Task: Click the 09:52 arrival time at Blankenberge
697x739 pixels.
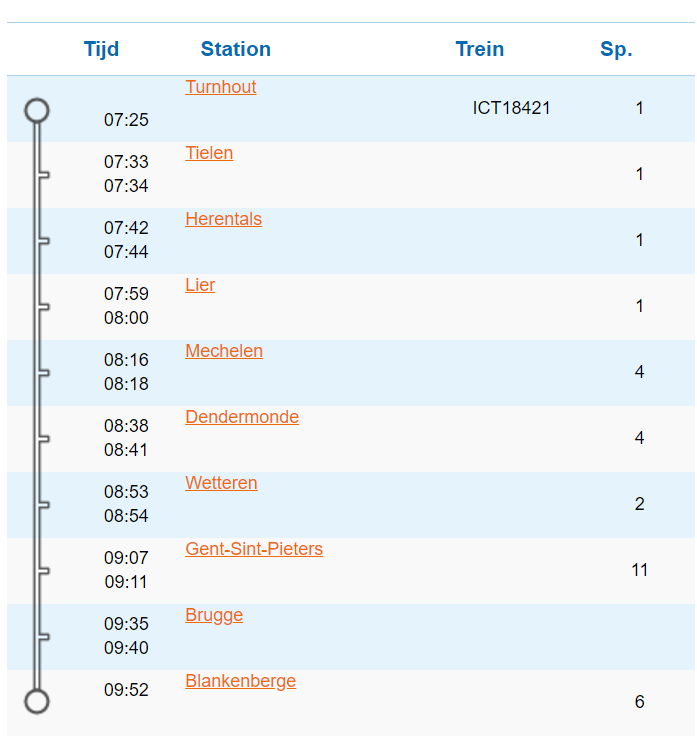Action: point(126,689)
